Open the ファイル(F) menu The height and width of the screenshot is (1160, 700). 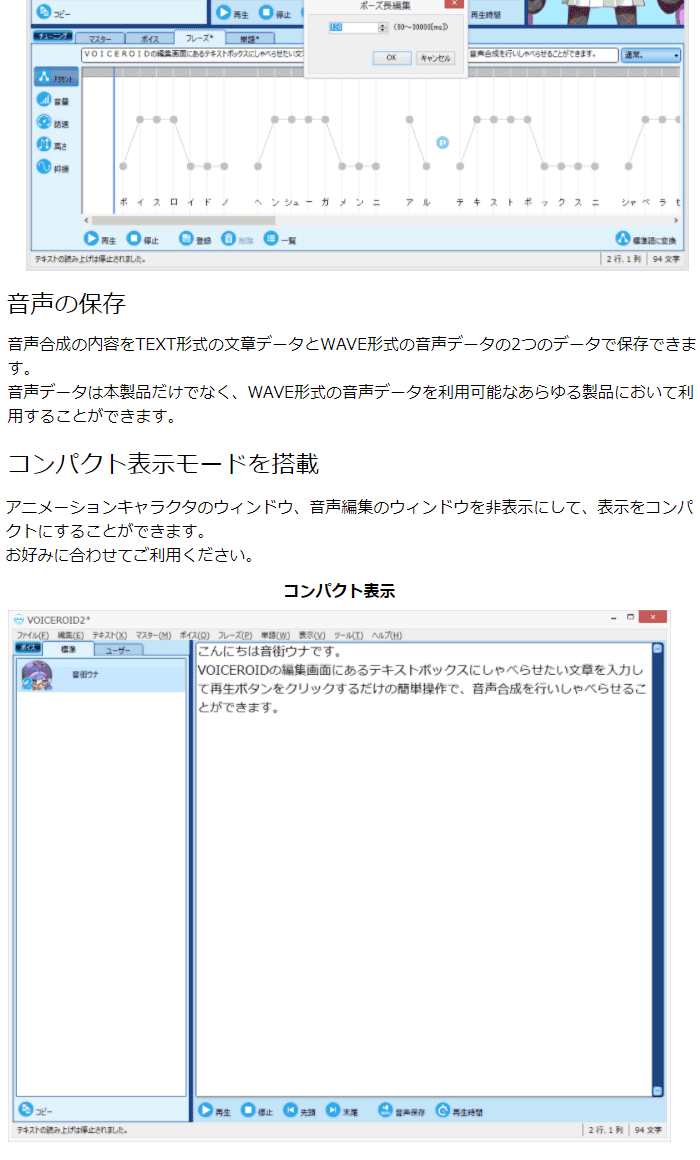[33, 635]
